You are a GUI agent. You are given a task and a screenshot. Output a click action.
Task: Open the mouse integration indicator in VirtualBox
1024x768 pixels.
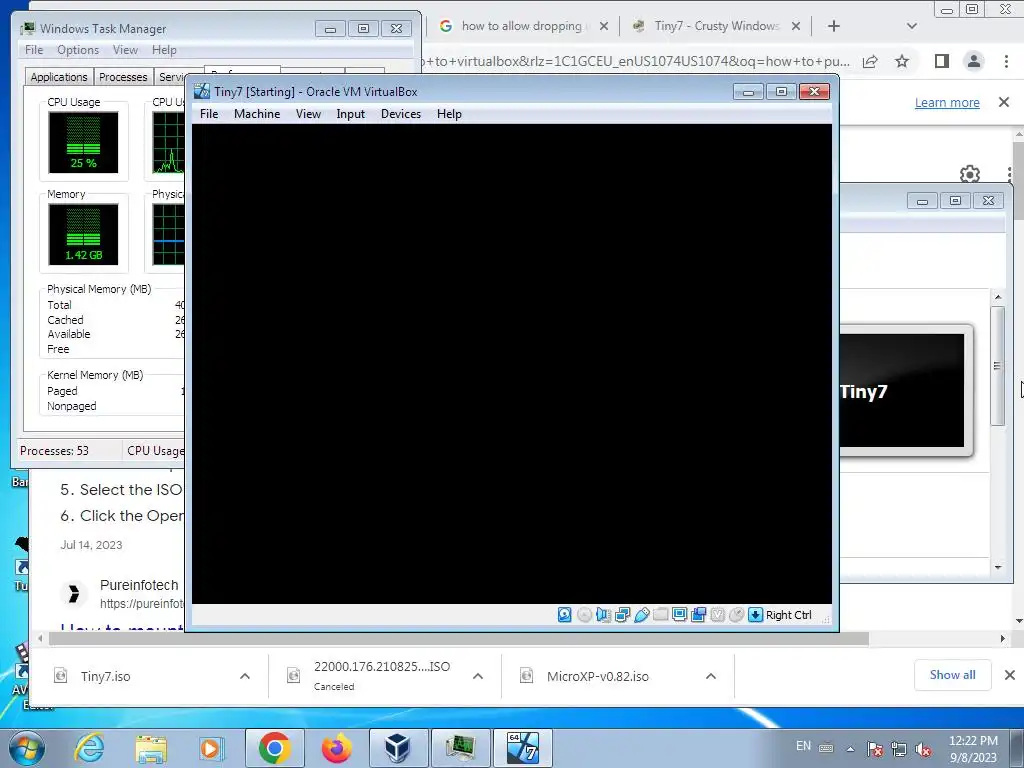[x=736, y=615]
